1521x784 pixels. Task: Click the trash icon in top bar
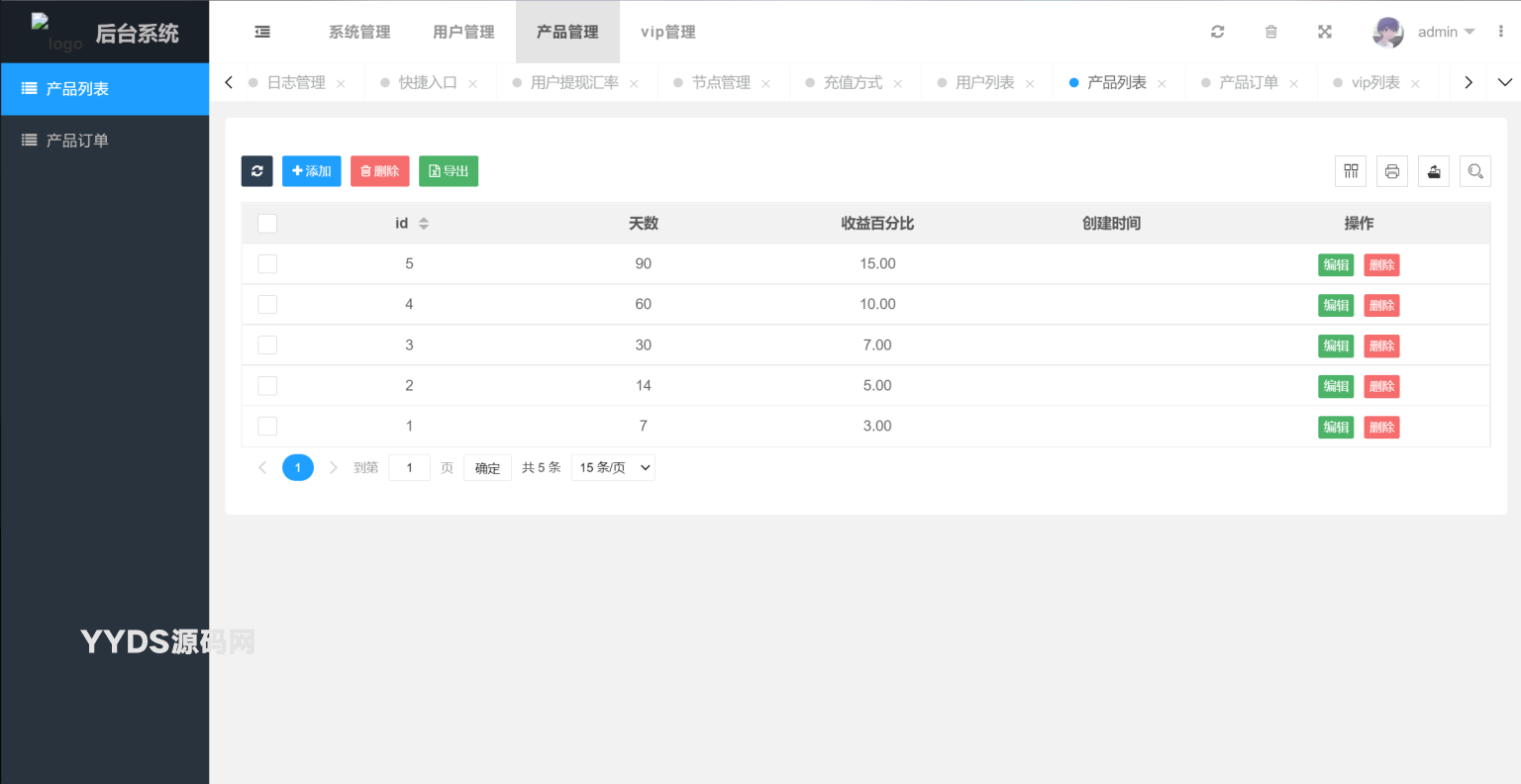1270,32
